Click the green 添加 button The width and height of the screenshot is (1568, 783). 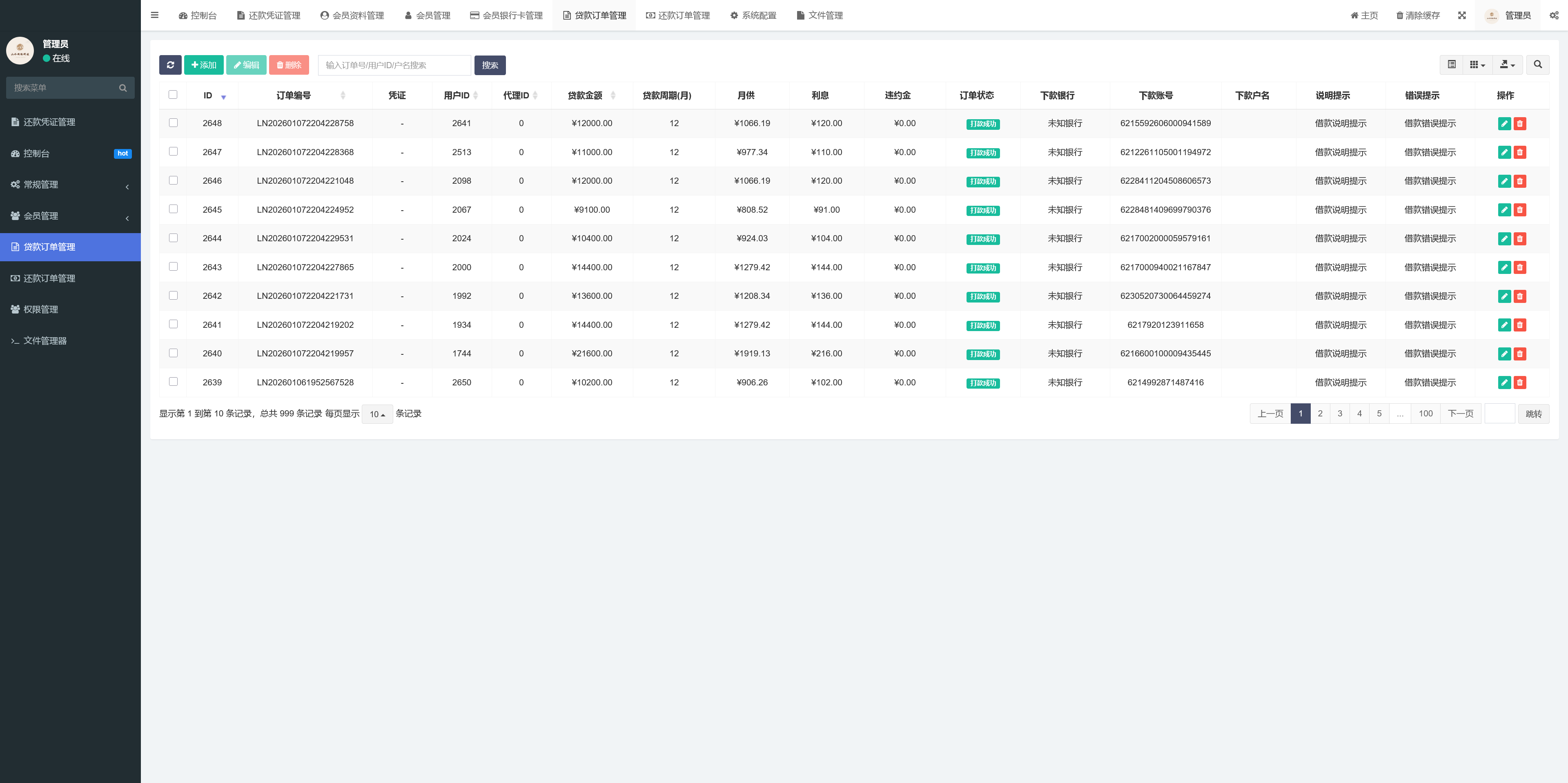pyautogui.click(x=204, y=65)
